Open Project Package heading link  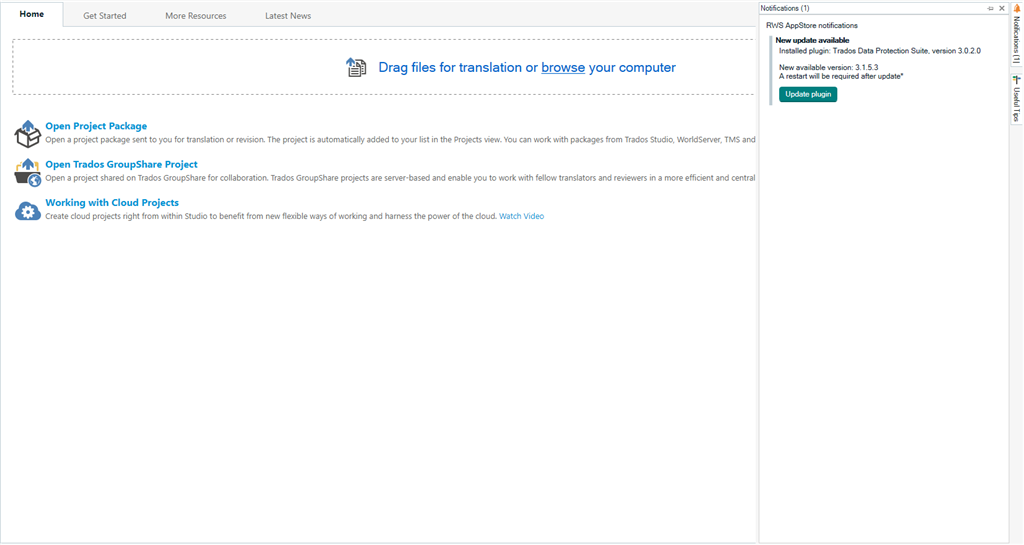[x=96, y=126]
